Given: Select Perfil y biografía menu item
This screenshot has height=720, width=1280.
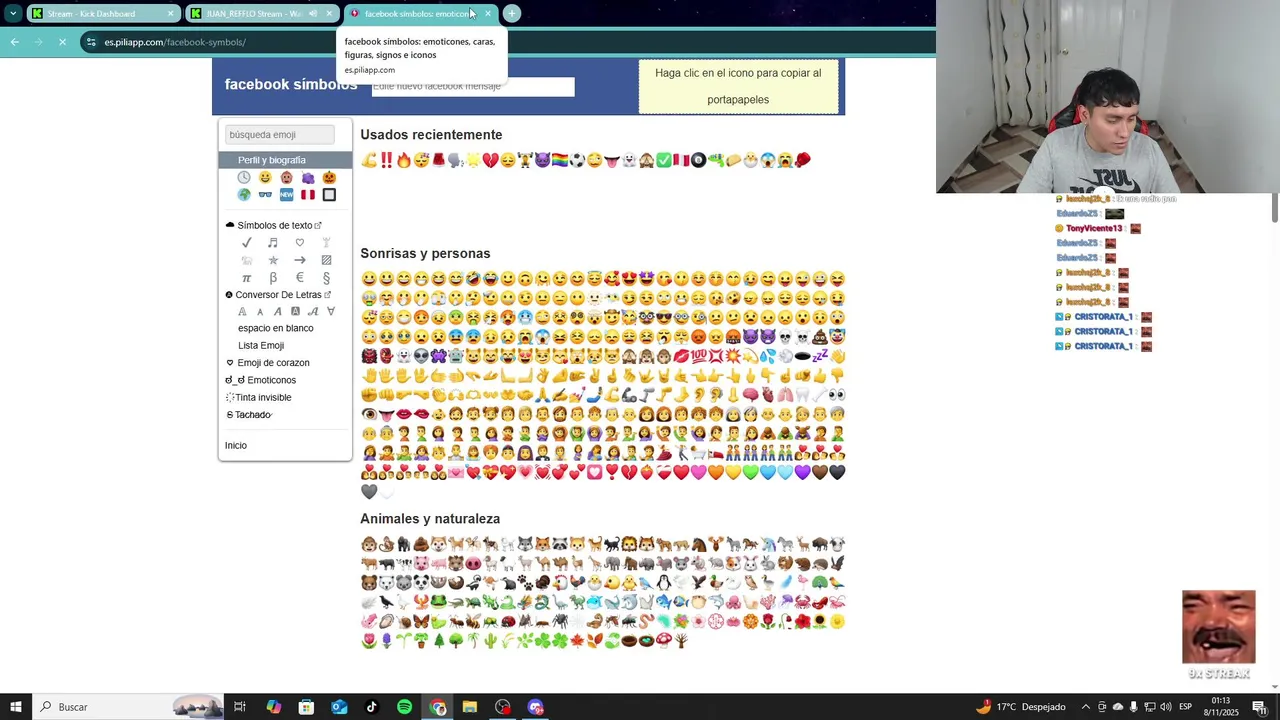Looking at the screenshot, I should coord(285,160).
